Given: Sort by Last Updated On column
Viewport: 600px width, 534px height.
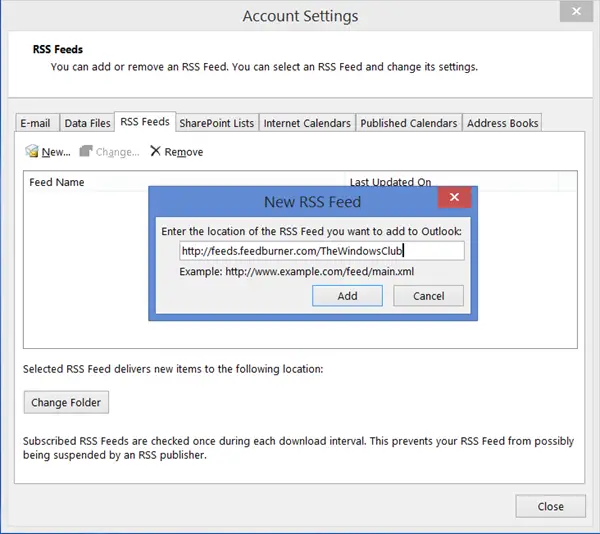Looking at the screenshot, I should coord(390,182).
